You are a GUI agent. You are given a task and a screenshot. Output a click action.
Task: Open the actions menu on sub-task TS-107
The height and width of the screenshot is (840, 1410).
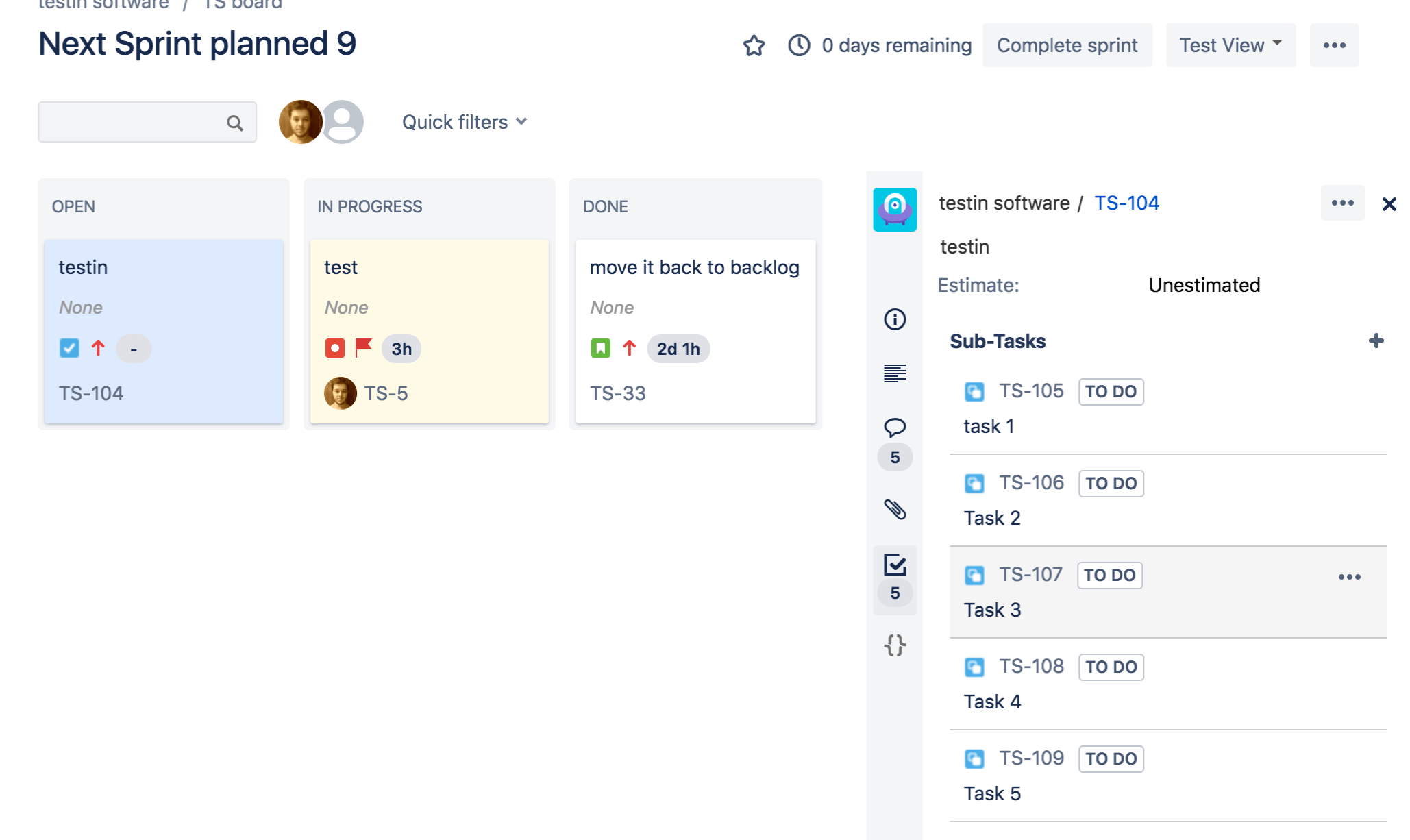coord(1350,576)
